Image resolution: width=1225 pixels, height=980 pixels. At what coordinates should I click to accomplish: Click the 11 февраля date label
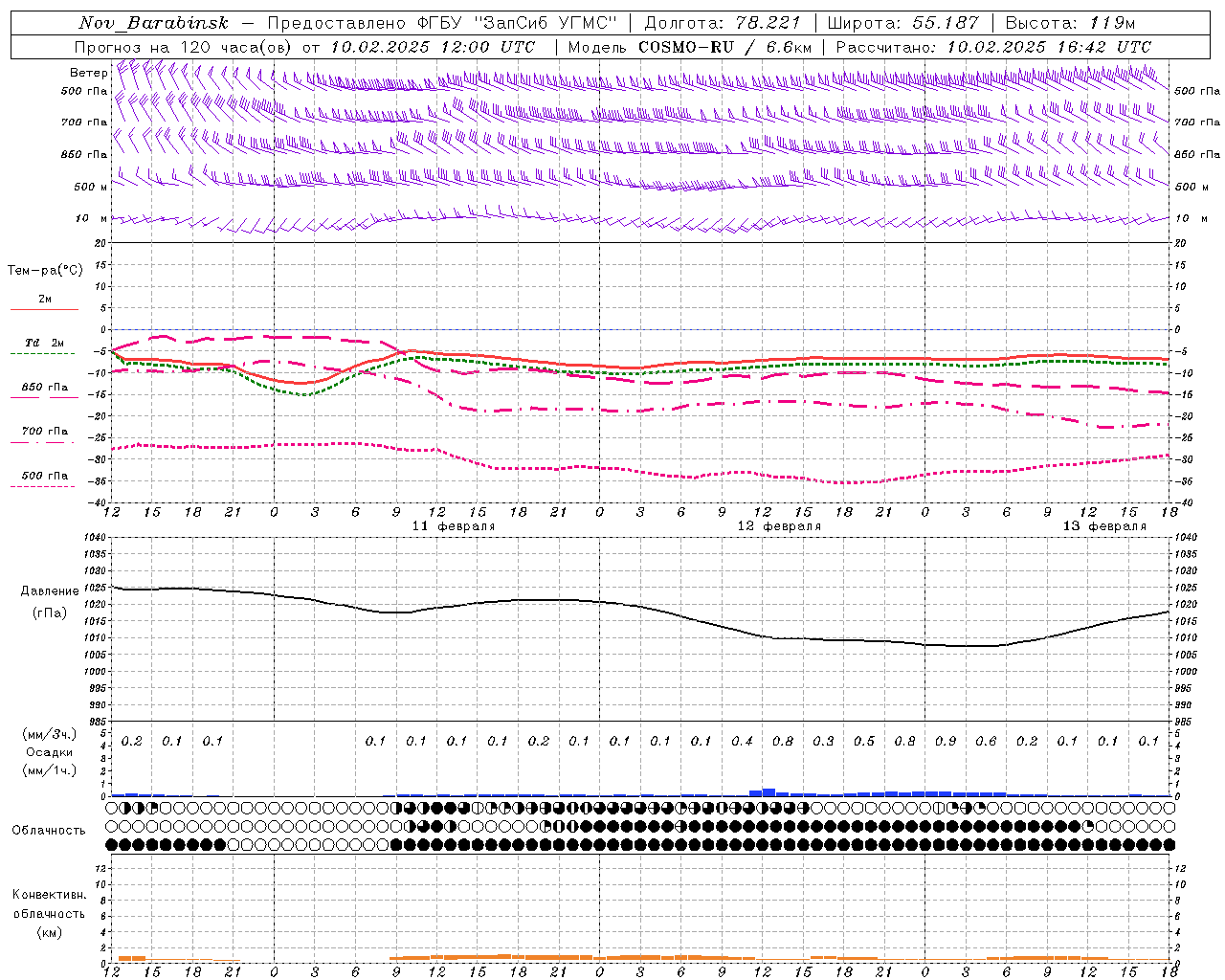point(454,526)
